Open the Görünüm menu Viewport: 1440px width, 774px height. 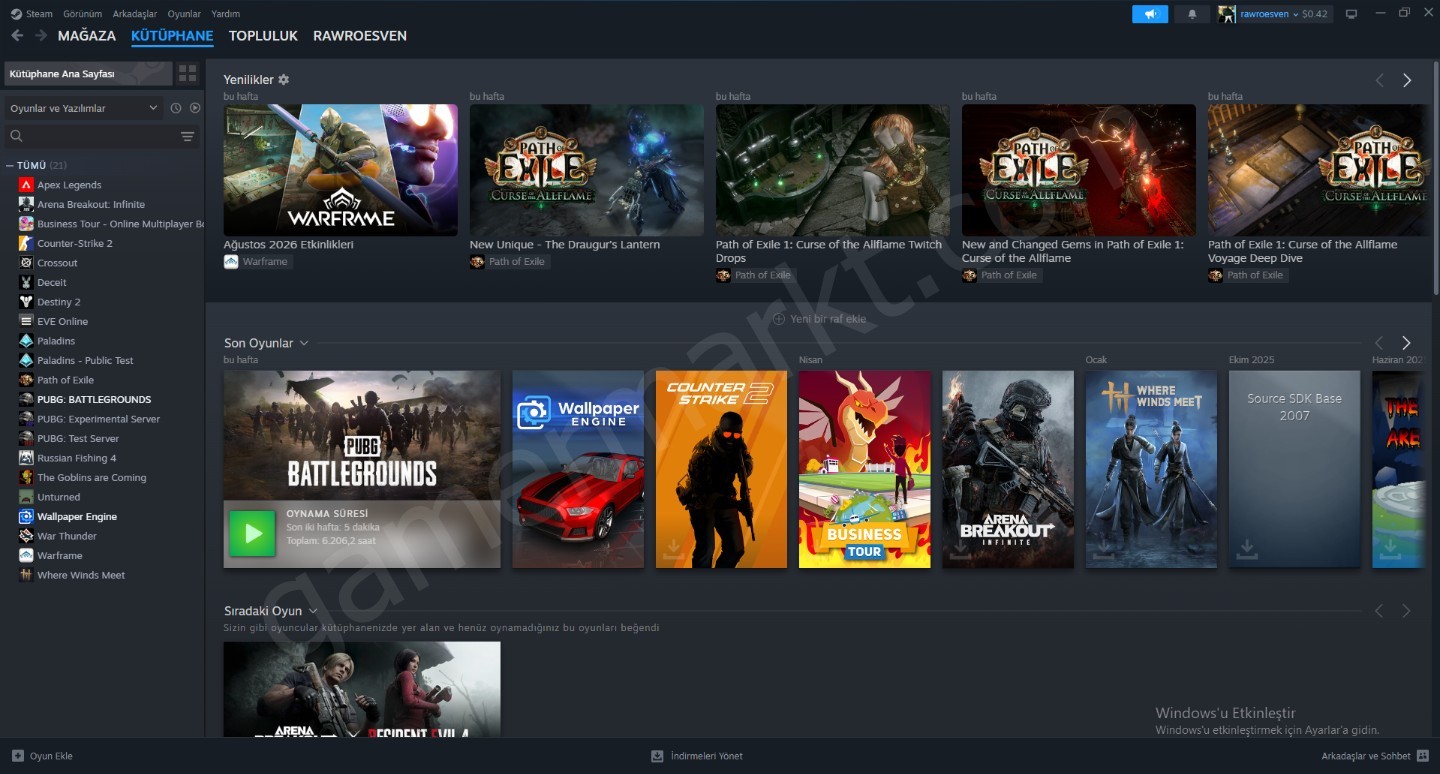click(x=83, y=14)
